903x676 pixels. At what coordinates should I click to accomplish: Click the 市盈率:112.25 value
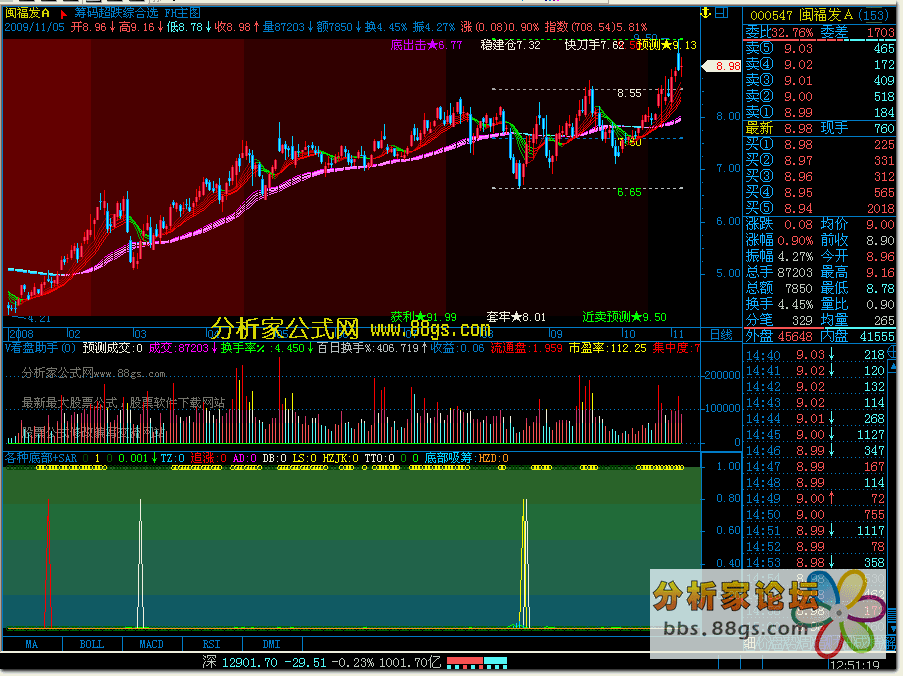[608, 348]
